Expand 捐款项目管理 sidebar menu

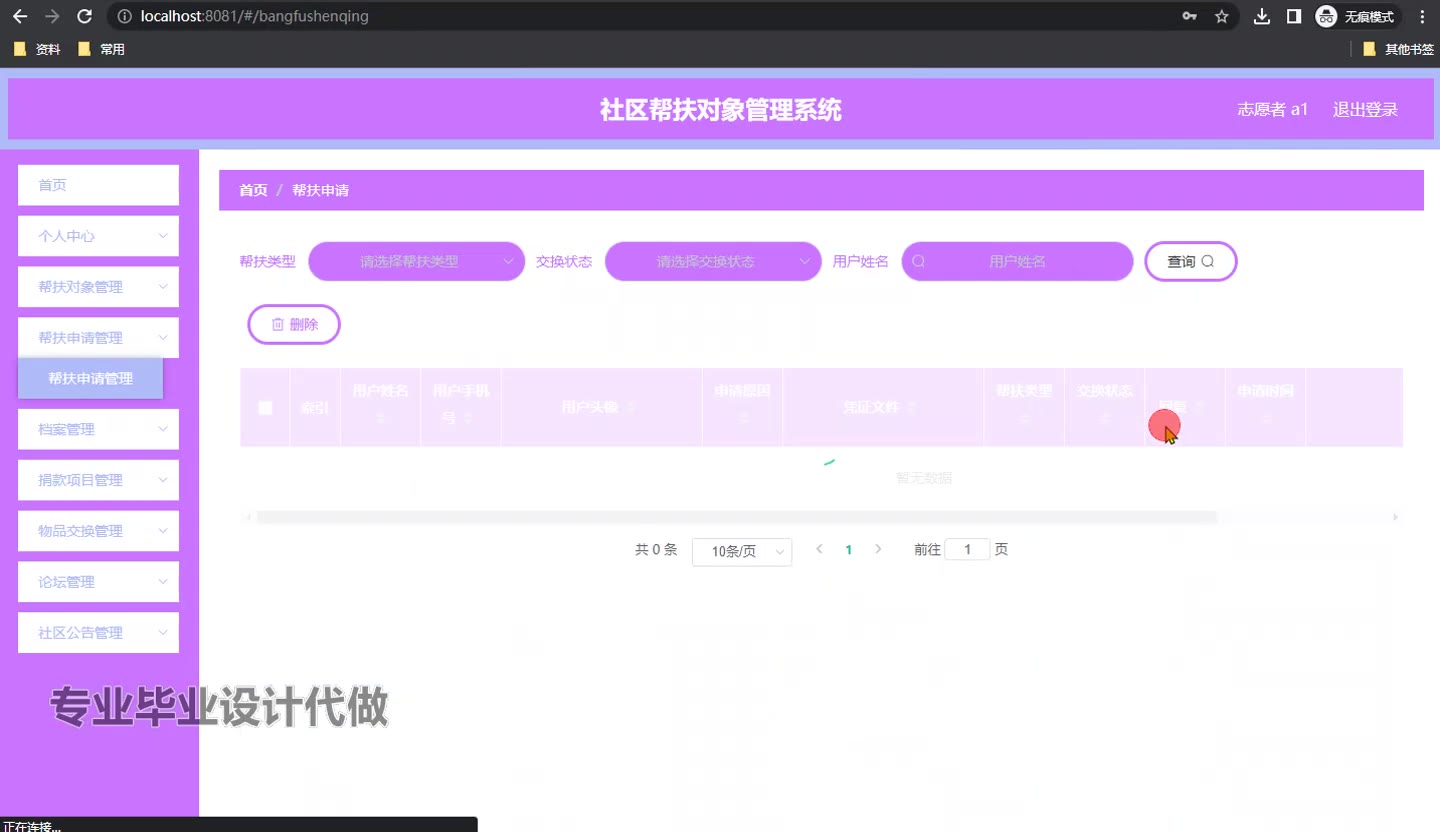(x=98, y=480)
